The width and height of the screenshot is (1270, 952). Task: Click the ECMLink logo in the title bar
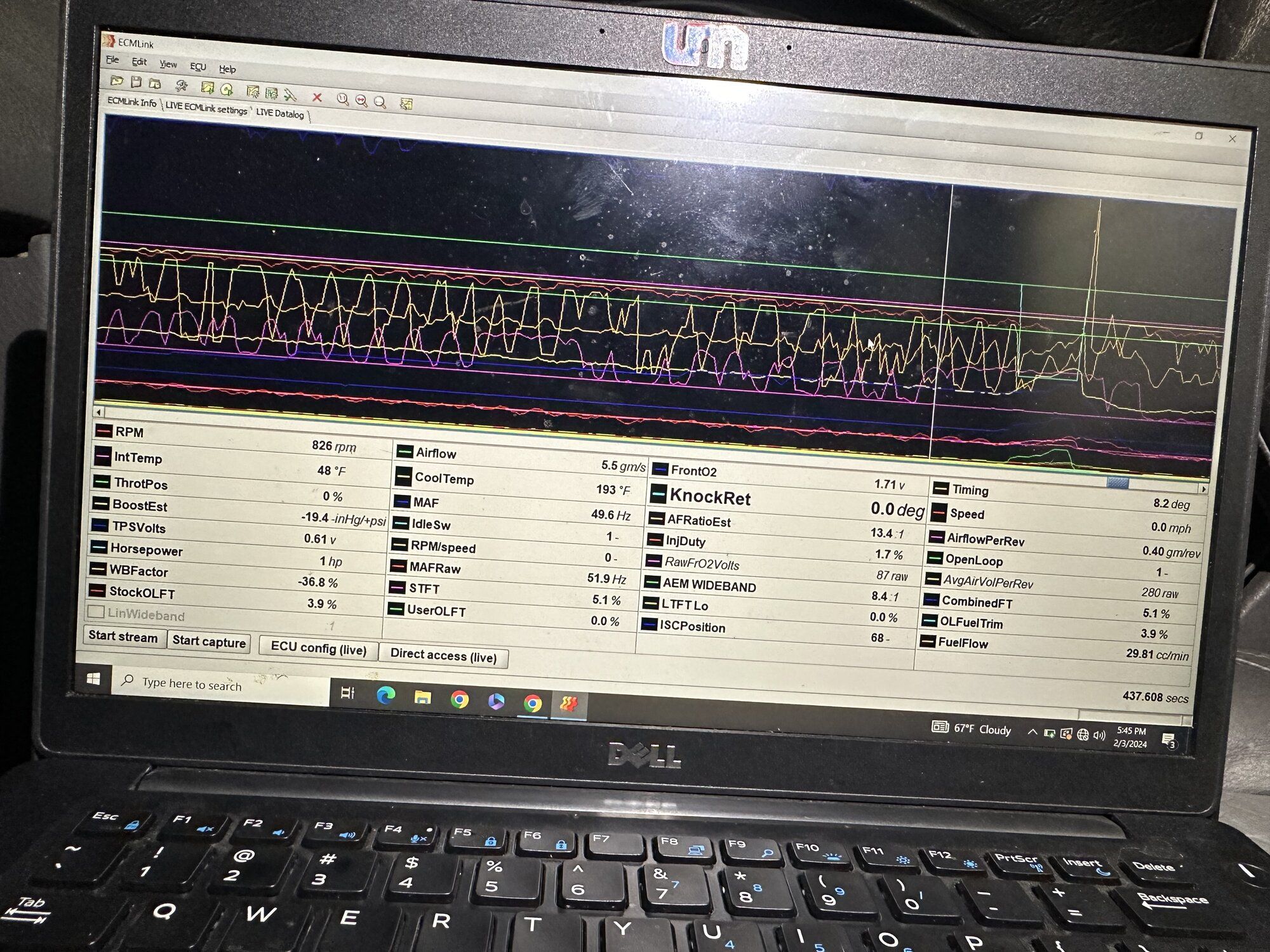click(x=109, y=41)
